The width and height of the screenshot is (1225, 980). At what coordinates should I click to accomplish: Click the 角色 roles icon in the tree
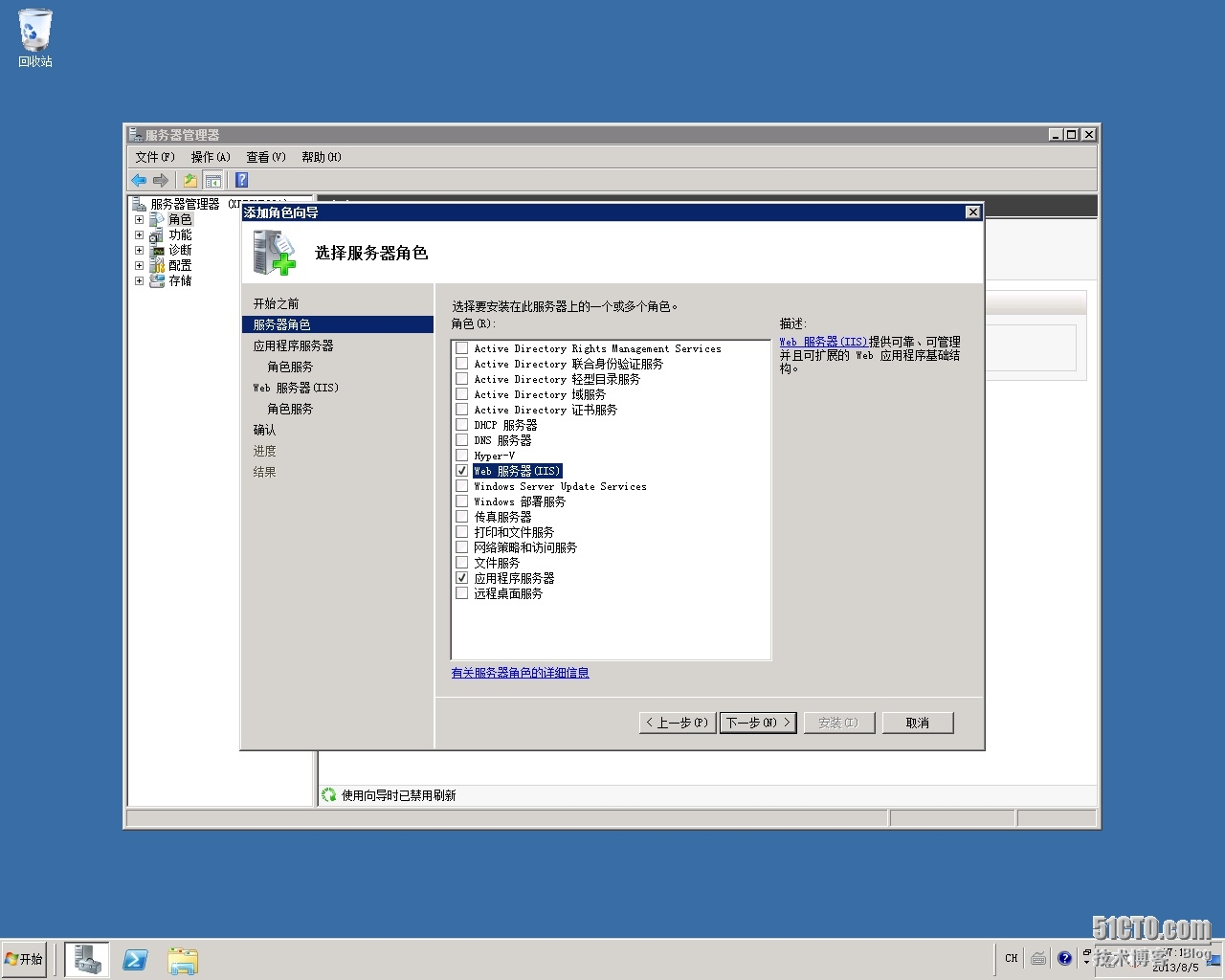pos(157,219)
